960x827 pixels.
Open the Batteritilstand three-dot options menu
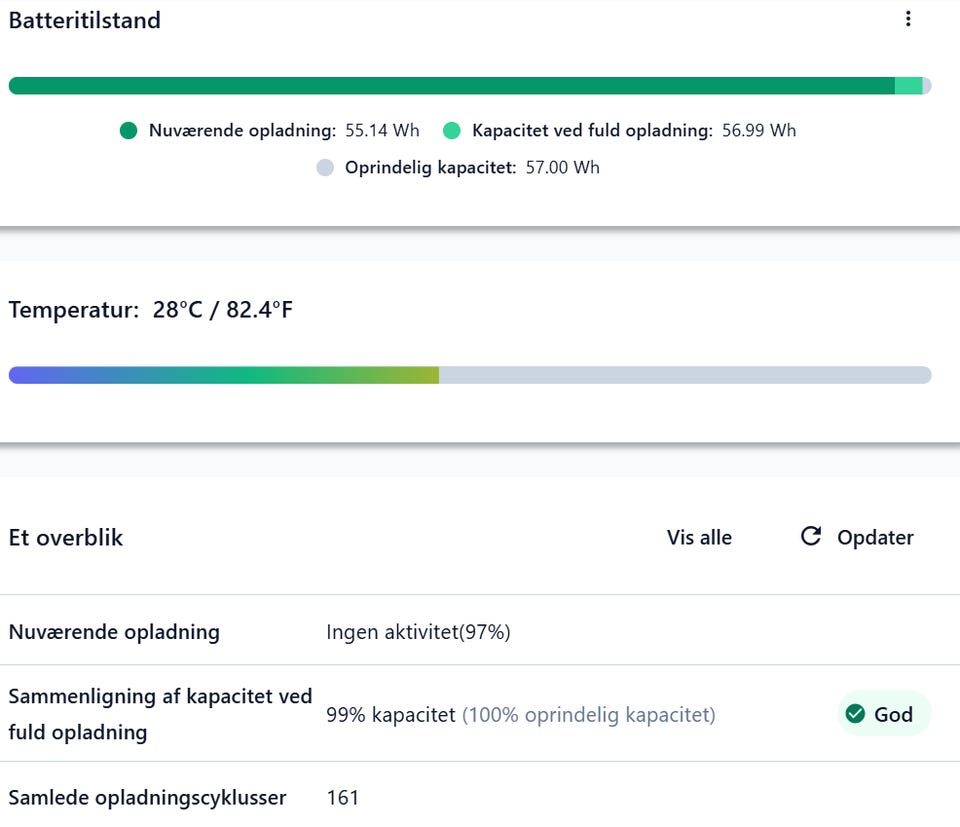908,19
